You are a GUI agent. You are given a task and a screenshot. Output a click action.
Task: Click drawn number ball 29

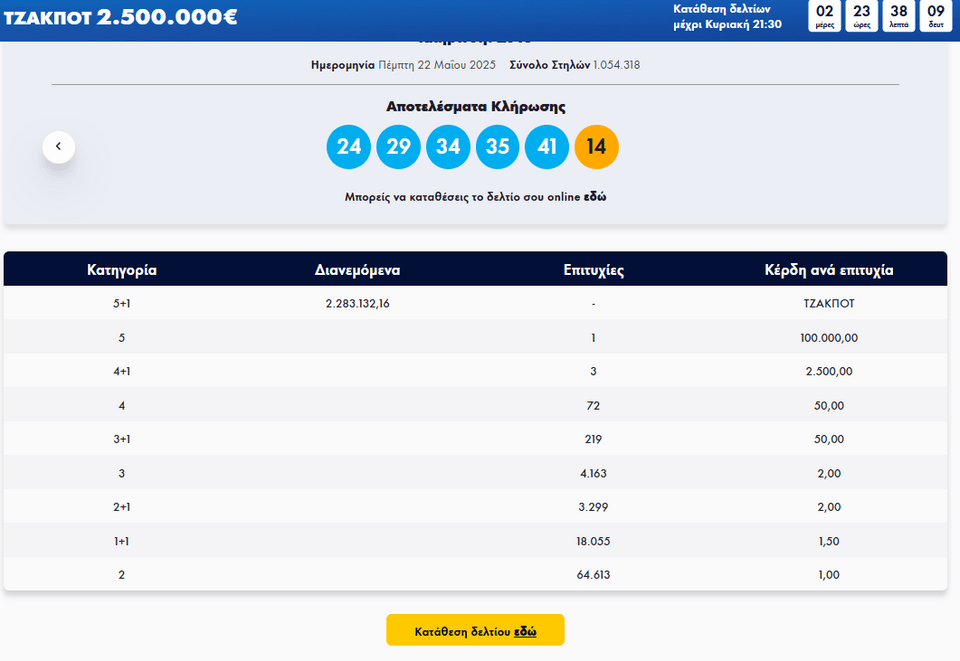pyautogui.click(x=399, y=147)
